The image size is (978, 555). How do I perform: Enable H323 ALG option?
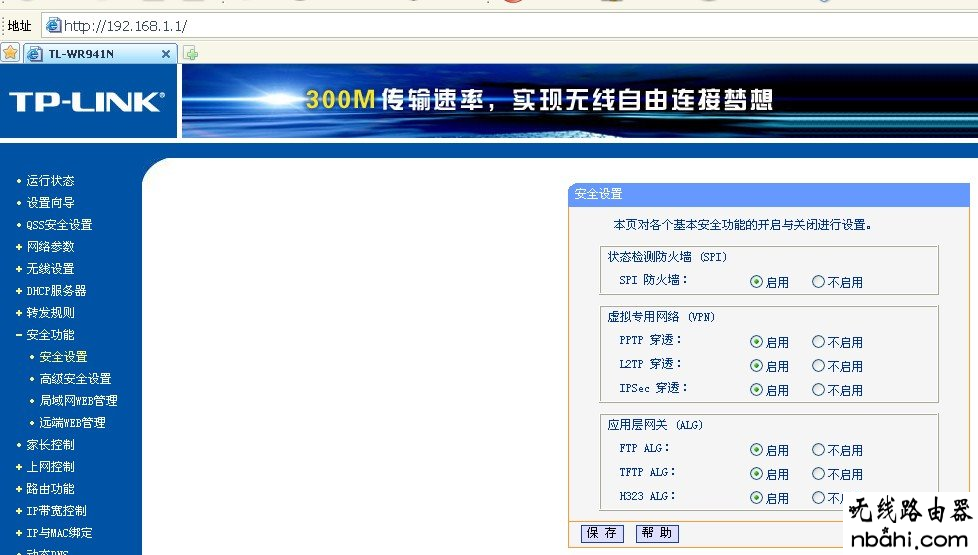coord(756,498)
